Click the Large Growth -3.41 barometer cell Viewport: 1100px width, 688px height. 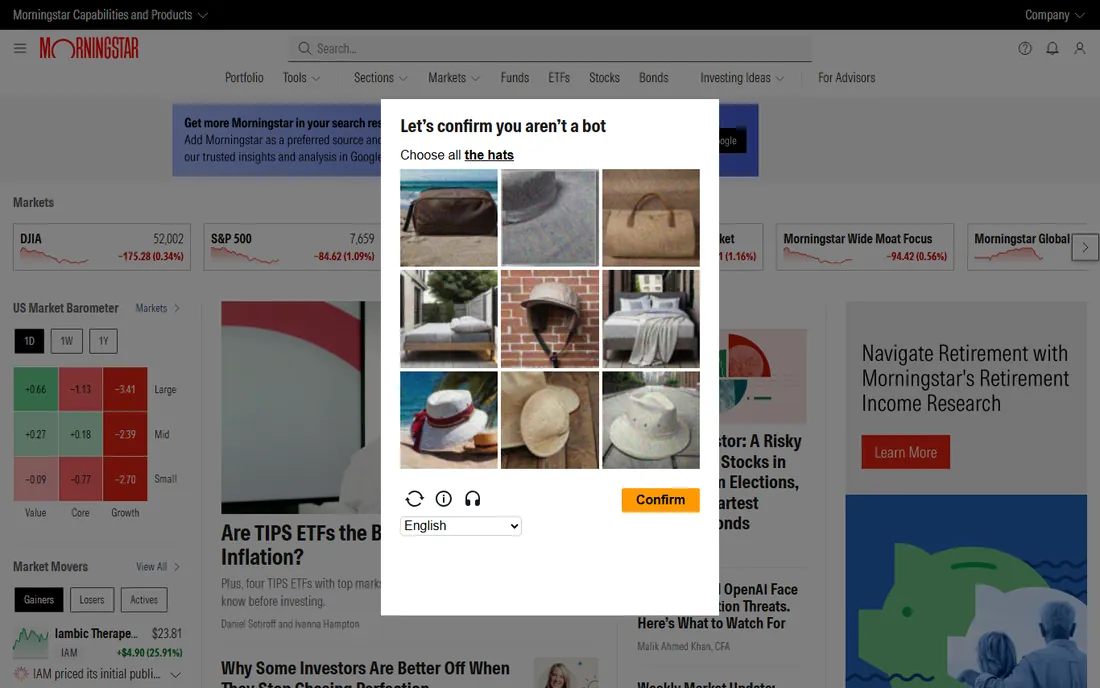point(126,389)
